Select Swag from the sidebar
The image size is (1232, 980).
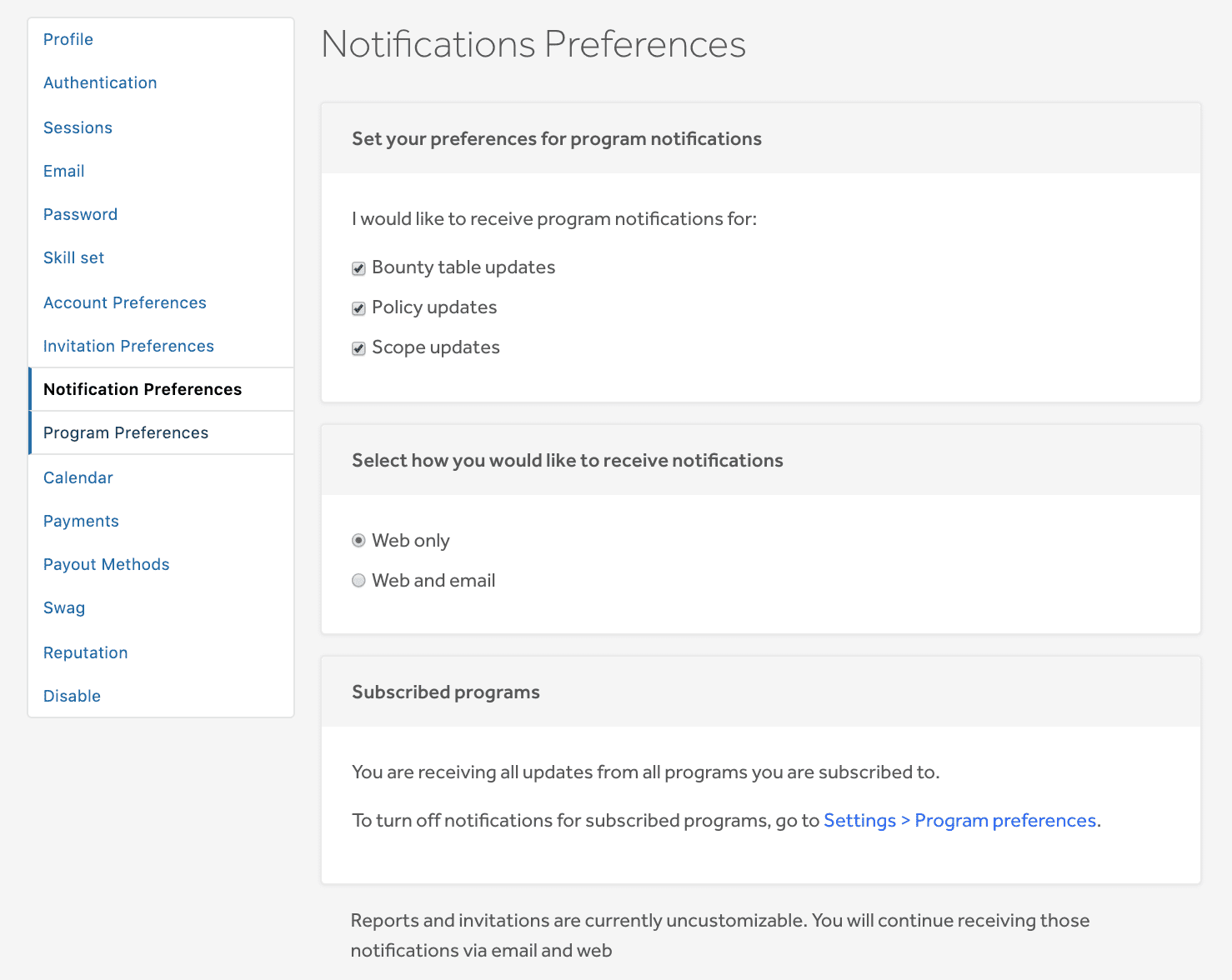click(64, 607)
